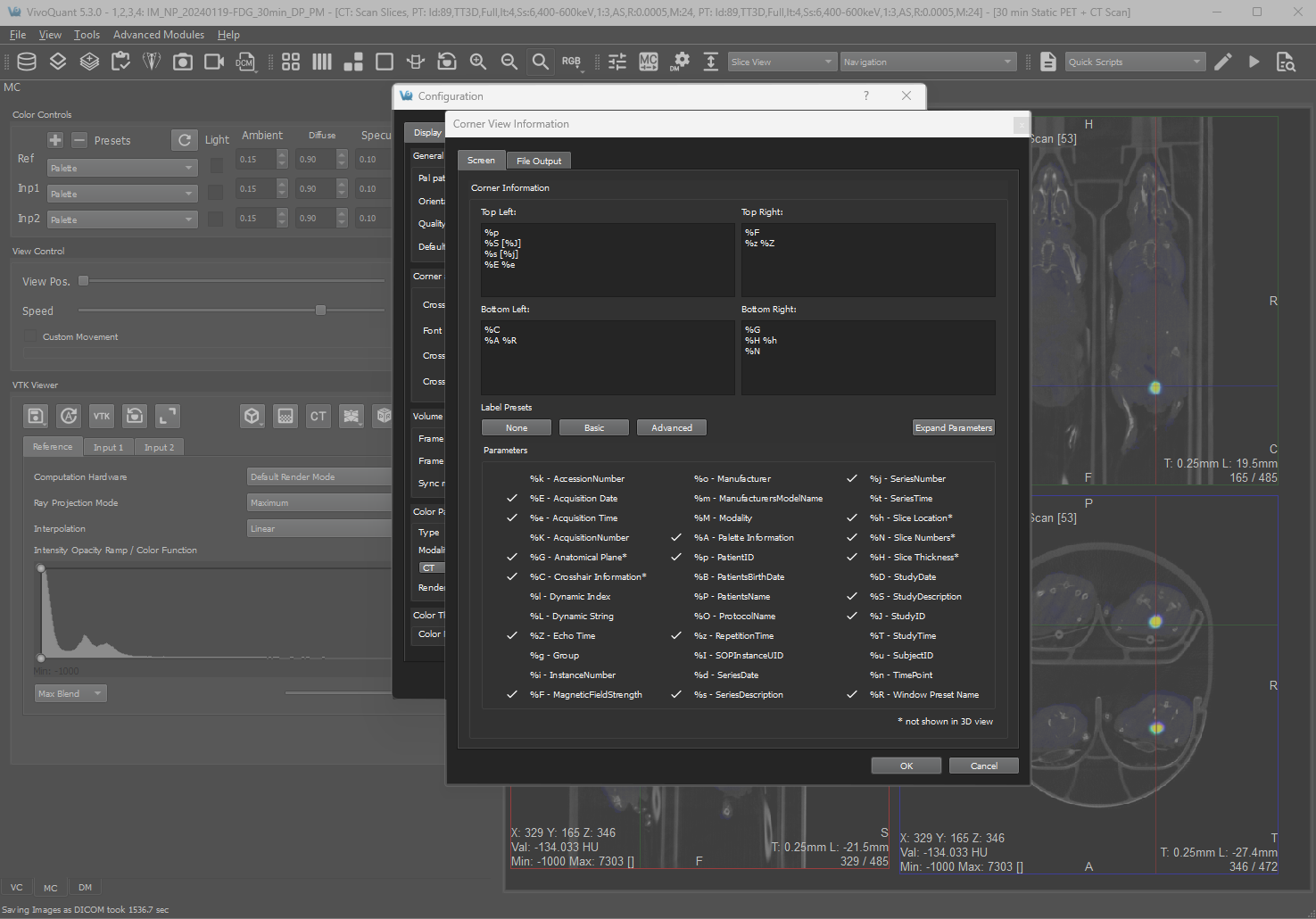Screen dimensions: 1316x919
Task: Toggle the %A - Palette Information parameter
Action: click(743, 538)
